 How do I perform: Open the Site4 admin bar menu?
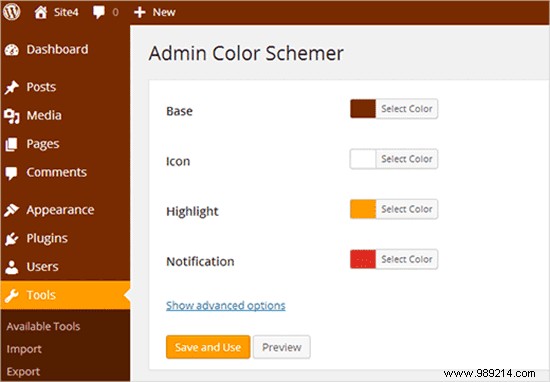tap(56, 12)
